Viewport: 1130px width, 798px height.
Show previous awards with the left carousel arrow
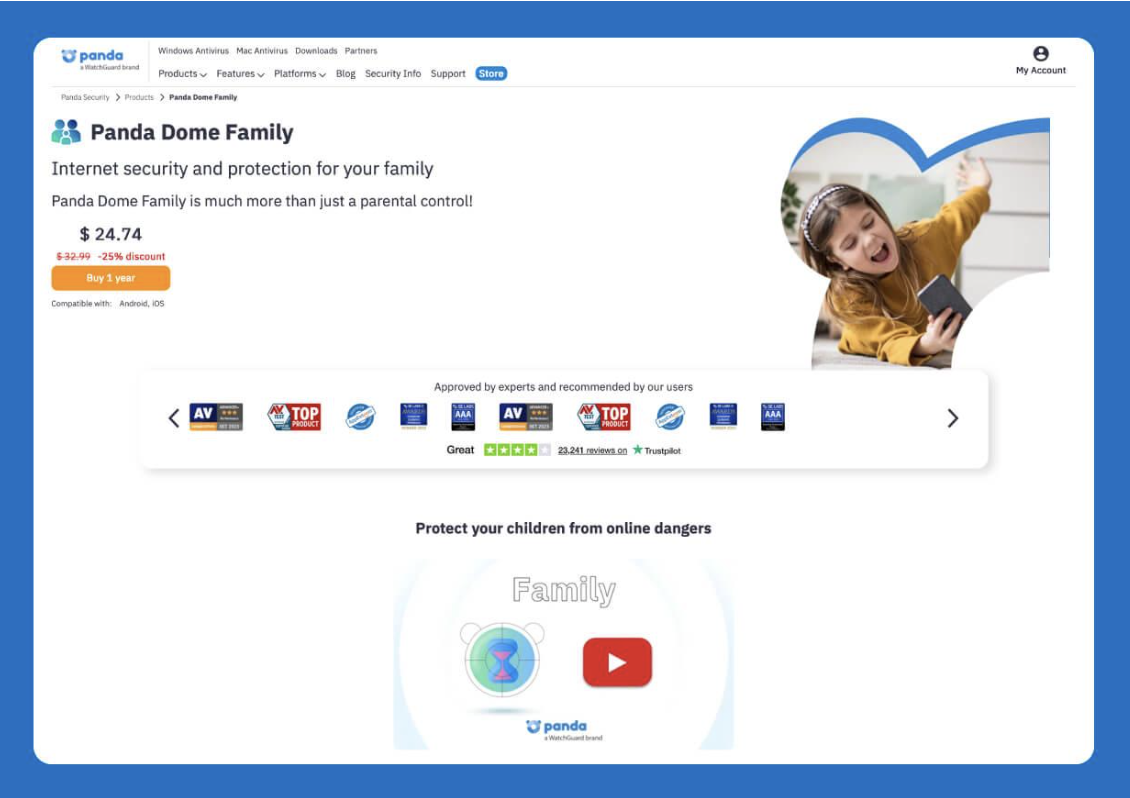click(174, 418)
